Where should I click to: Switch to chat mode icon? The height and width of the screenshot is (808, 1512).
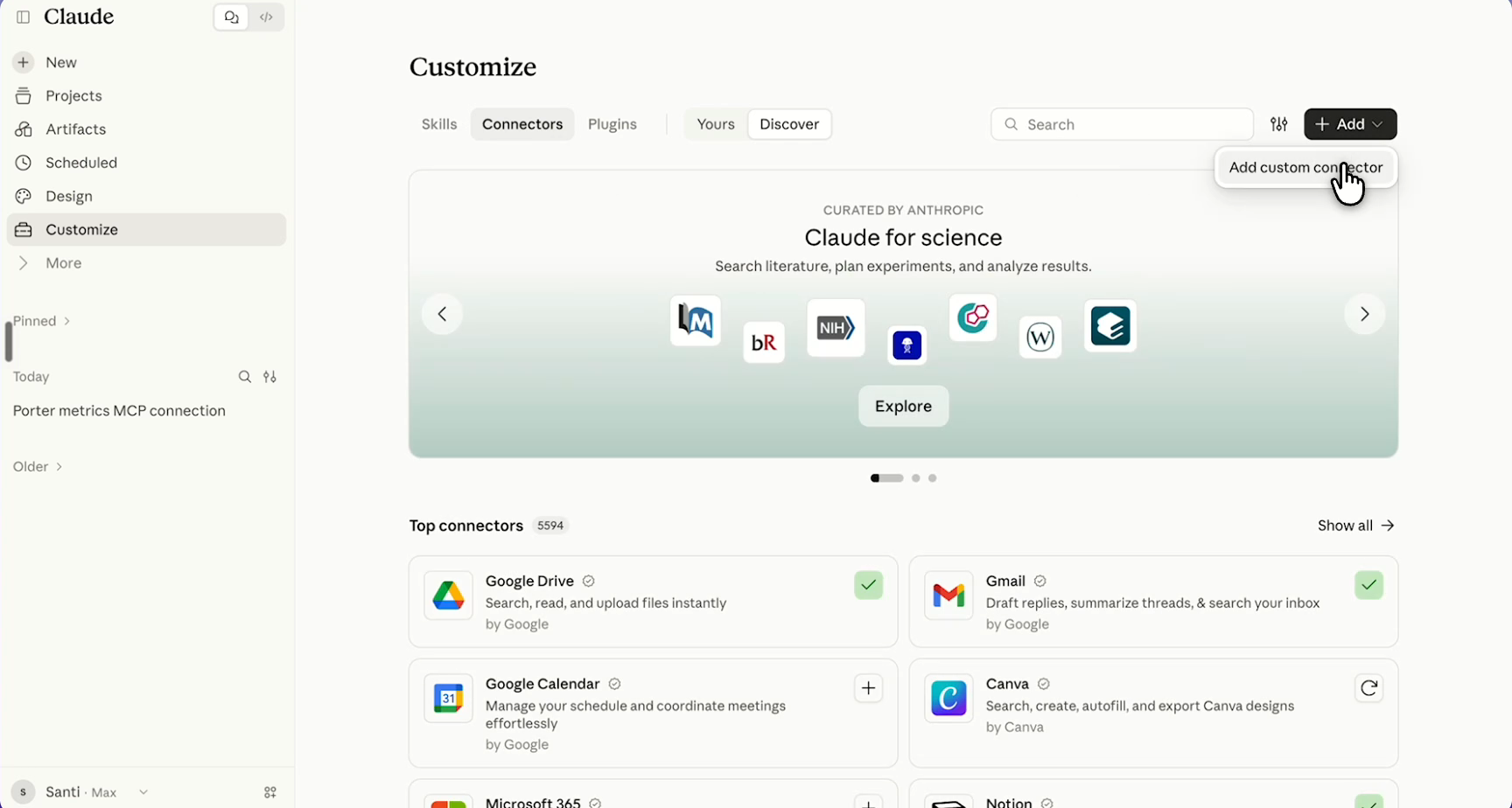(231, 17)
